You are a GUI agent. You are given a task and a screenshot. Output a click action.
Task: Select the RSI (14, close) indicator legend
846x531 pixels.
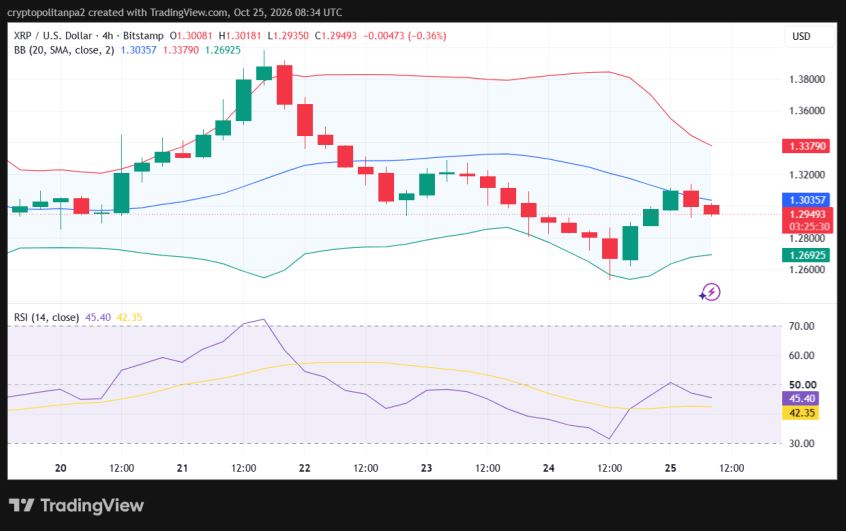point(46,317)
